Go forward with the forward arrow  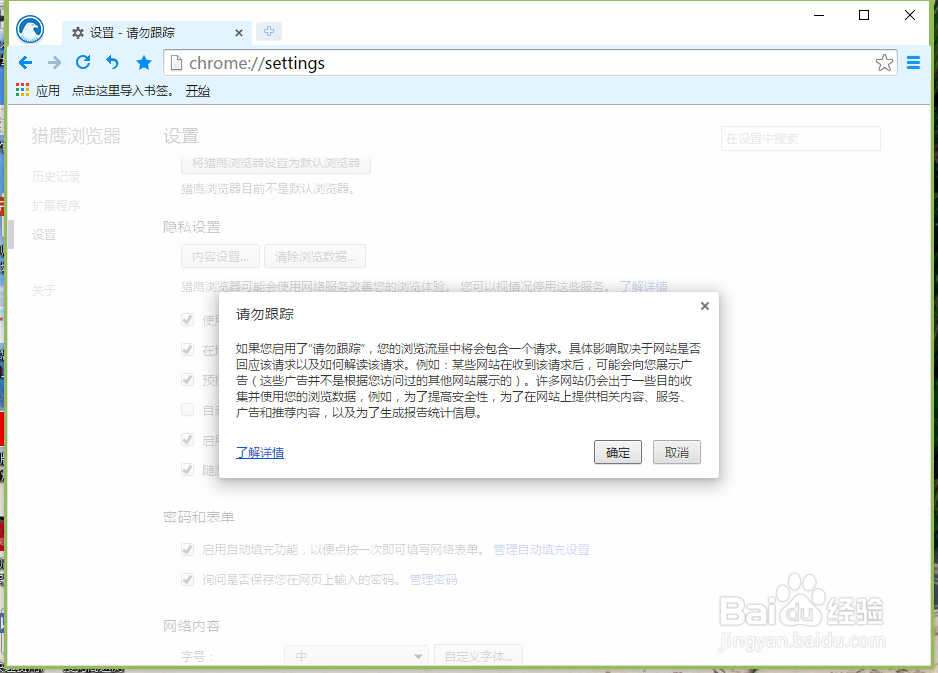point(54,62)
